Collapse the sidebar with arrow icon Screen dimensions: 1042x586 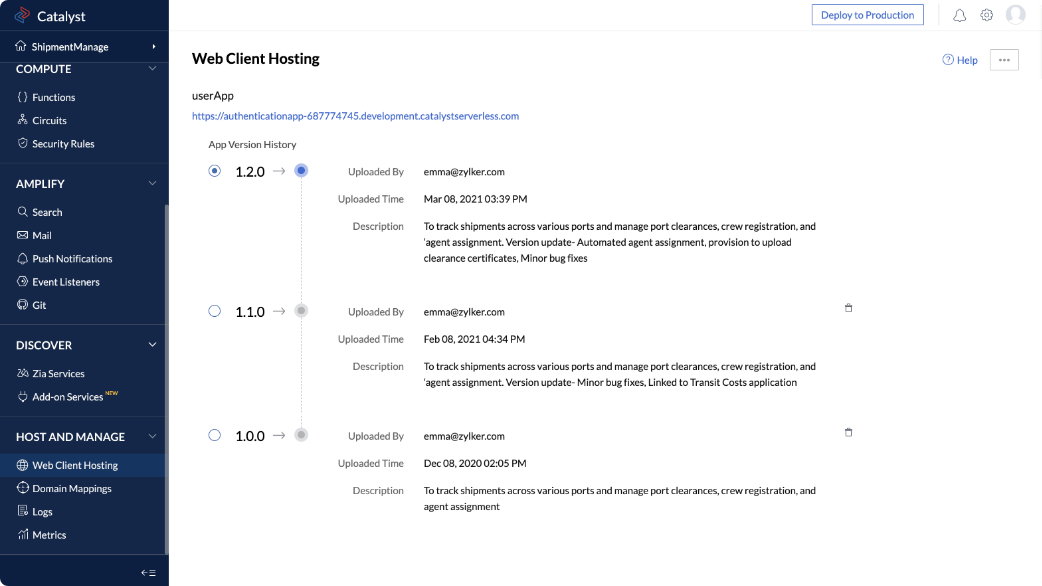pos(148,572)
